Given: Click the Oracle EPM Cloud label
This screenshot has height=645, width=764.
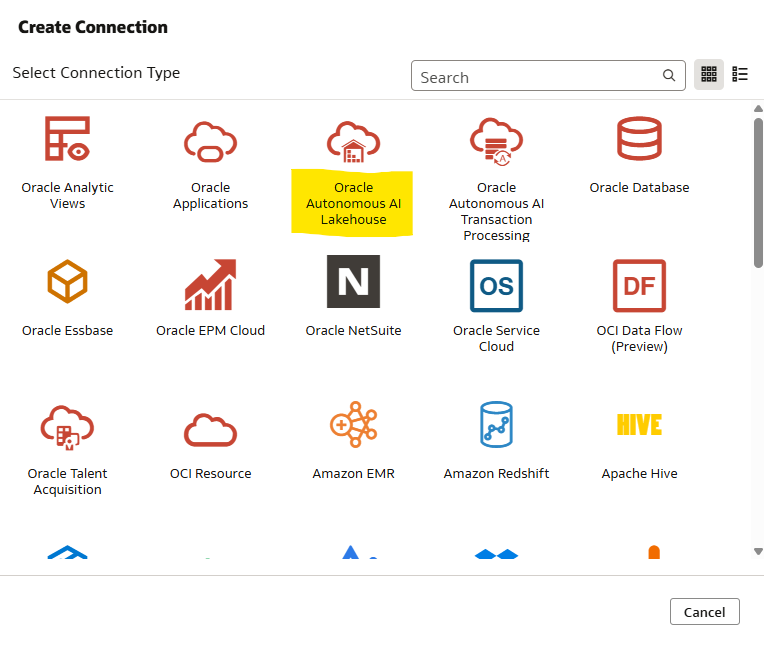Looking at the screenshot, I should pos(210,330).
